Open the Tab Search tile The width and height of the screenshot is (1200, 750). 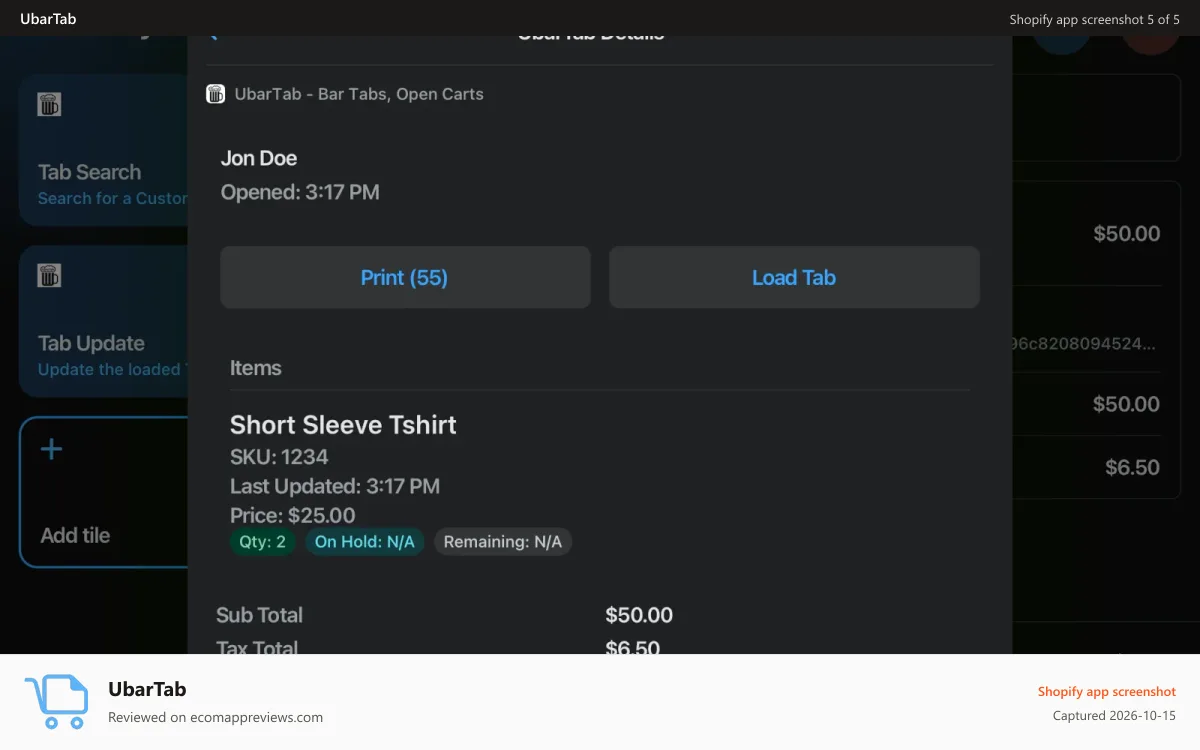coord(103,149)
